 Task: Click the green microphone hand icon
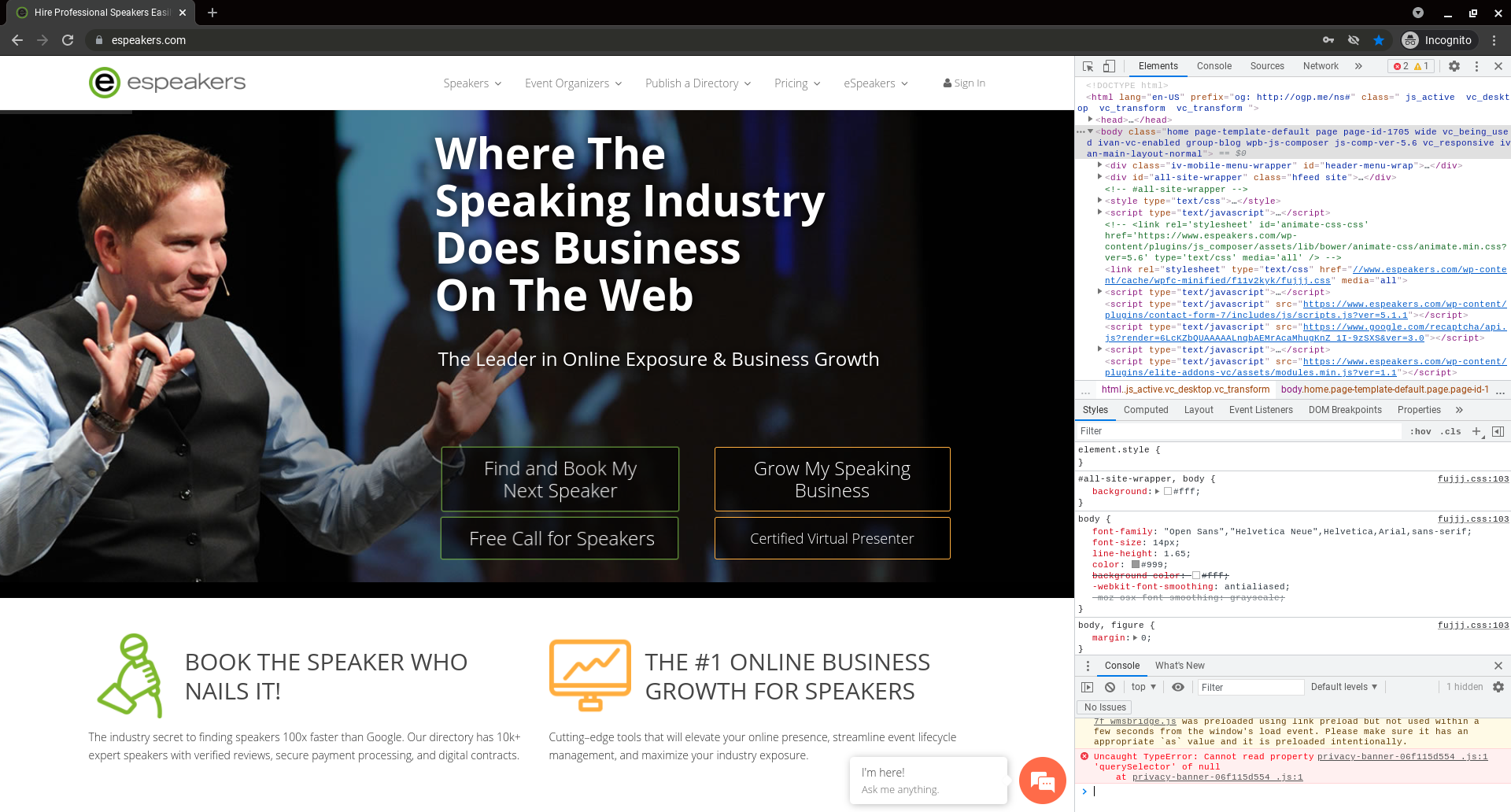click(131, 675)
